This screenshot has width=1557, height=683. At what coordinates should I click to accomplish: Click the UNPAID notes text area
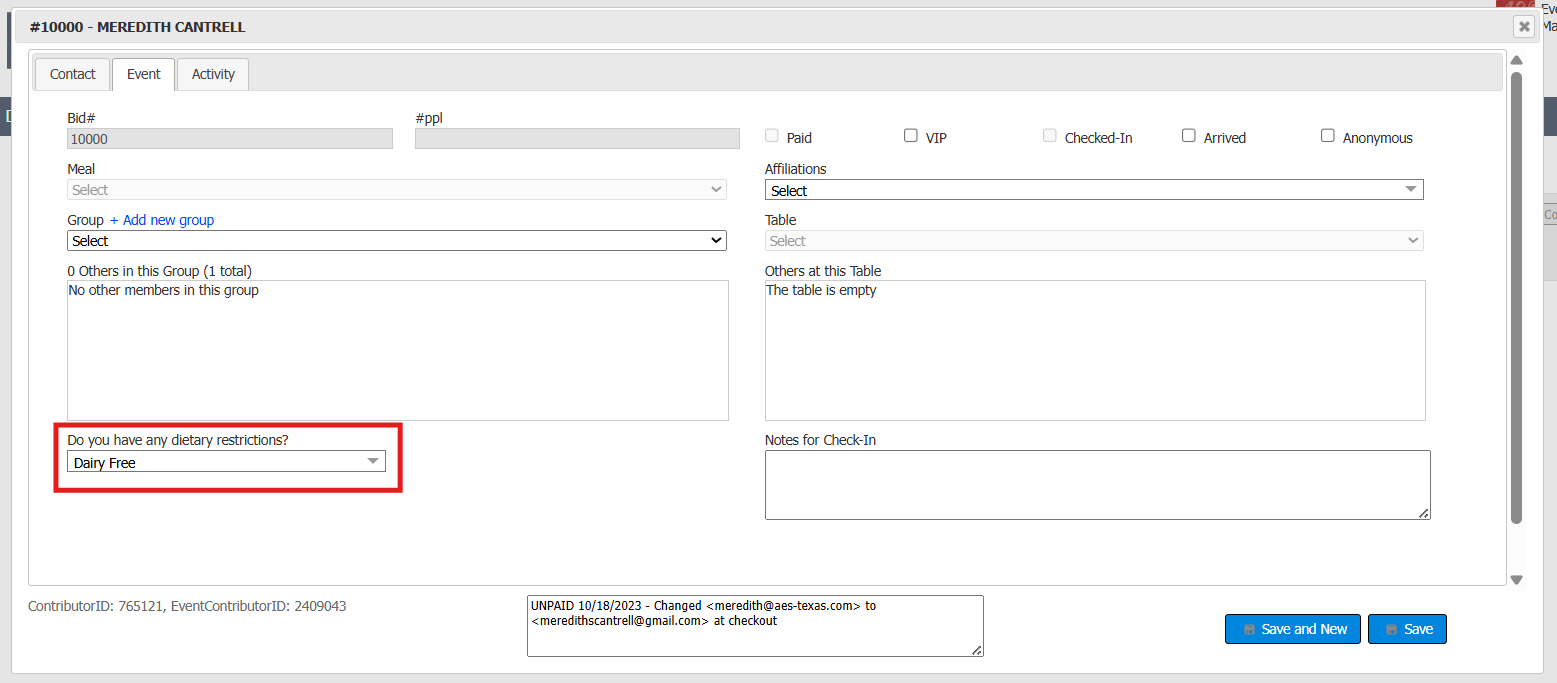[x=755, y=626]
